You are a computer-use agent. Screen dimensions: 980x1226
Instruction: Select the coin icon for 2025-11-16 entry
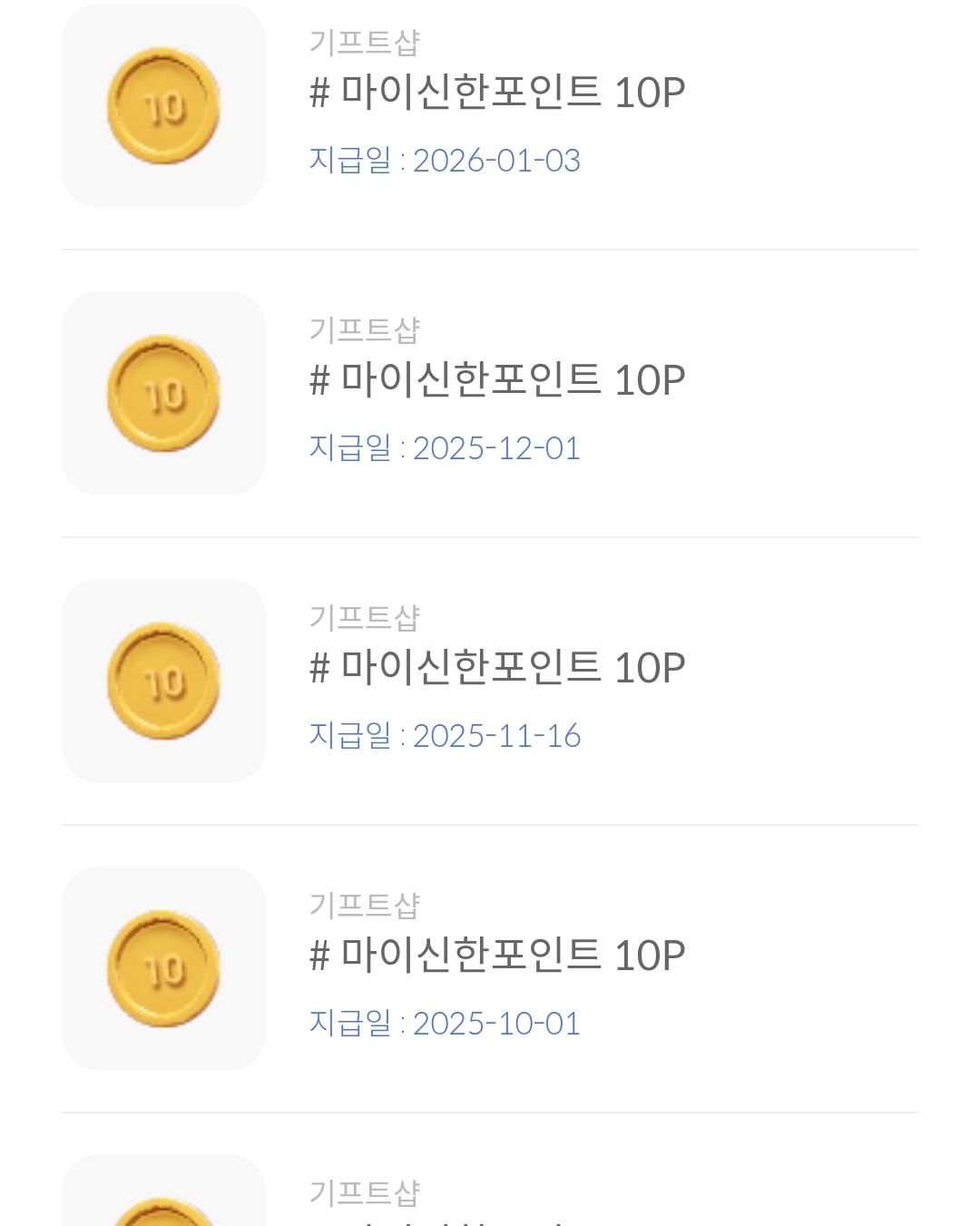click(x=163, y=682)
